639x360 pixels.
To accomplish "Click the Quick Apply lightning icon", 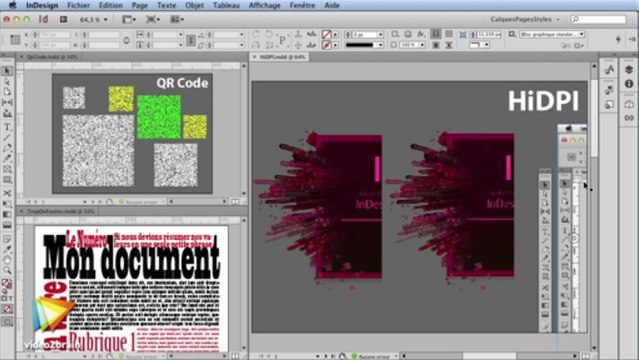I will click(618, 39).
